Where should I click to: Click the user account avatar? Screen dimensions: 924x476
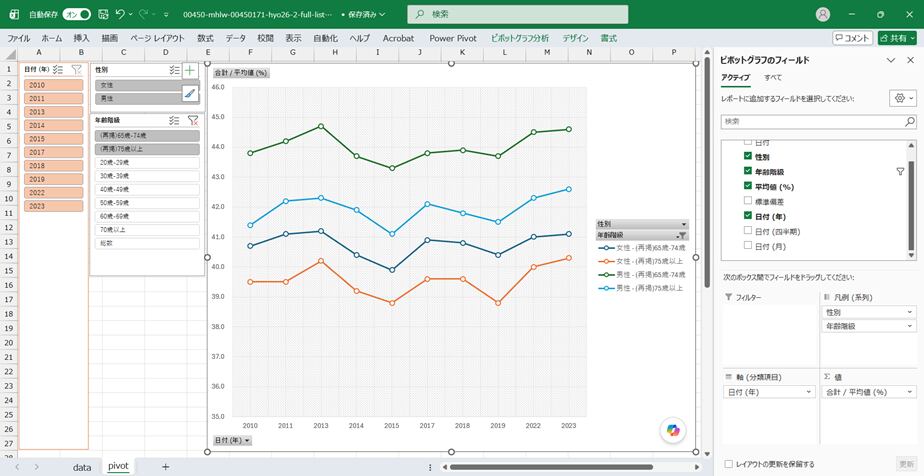[x=823, y=14]
